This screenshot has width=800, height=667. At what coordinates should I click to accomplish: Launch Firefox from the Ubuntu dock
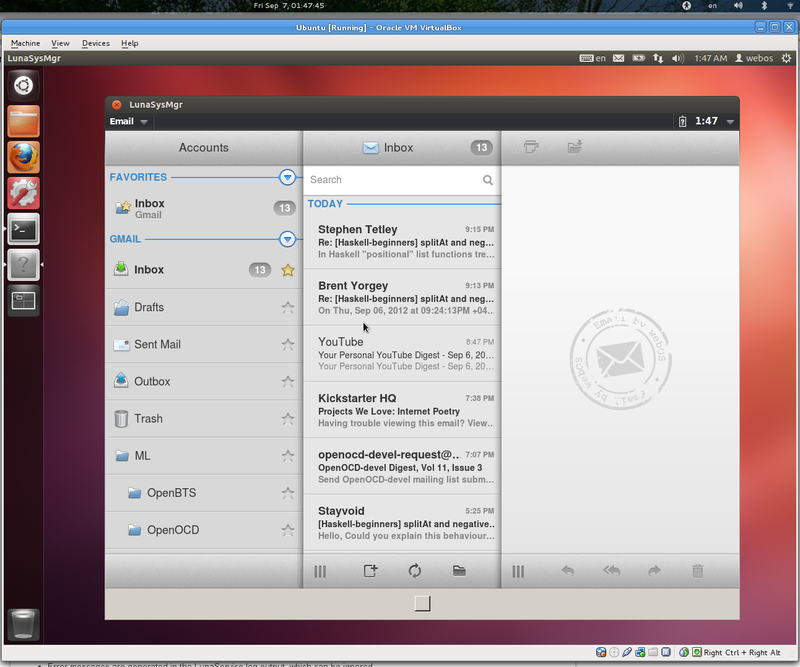coord(23,157)
